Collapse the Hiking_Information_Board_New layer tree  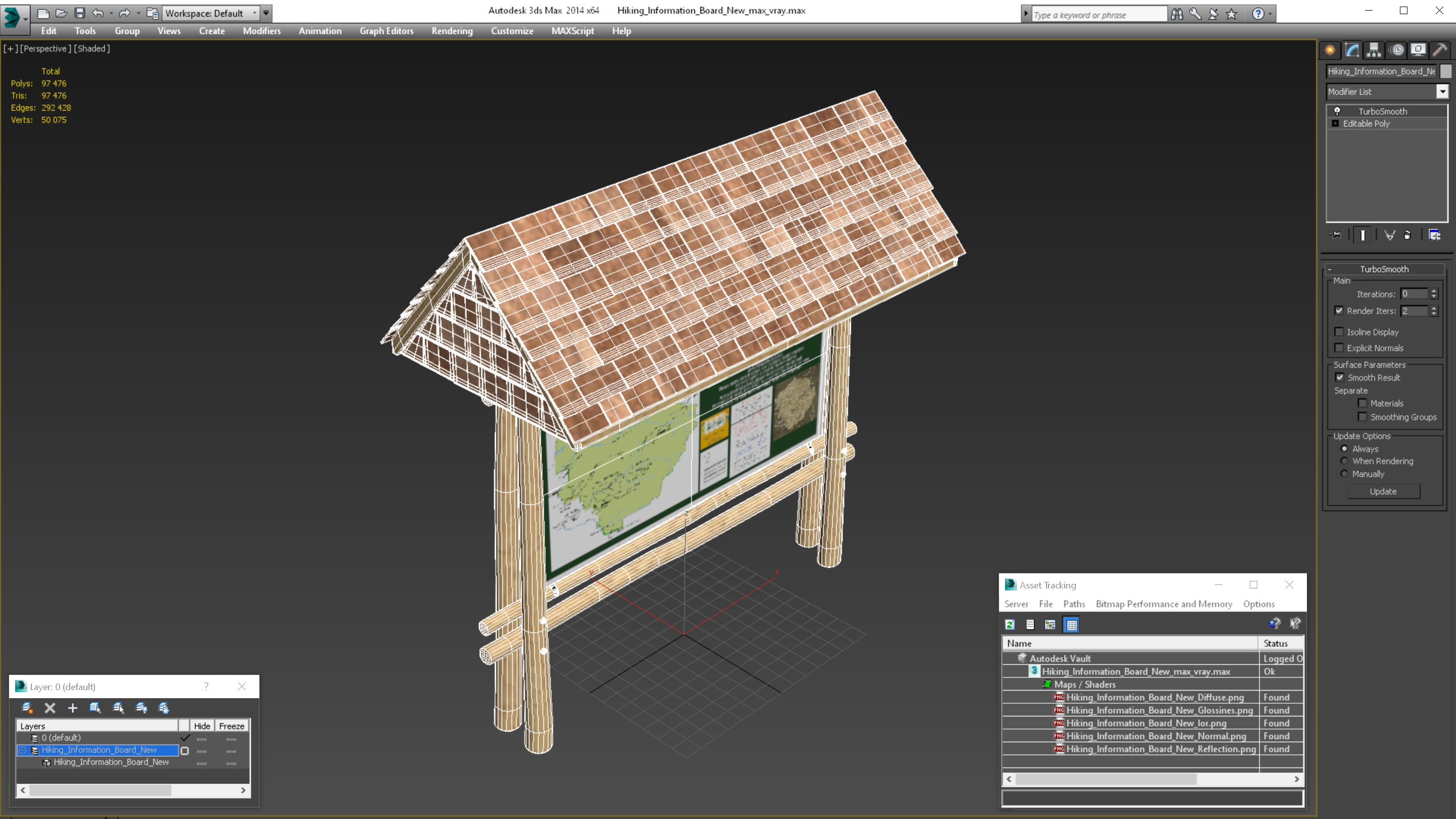22,750
